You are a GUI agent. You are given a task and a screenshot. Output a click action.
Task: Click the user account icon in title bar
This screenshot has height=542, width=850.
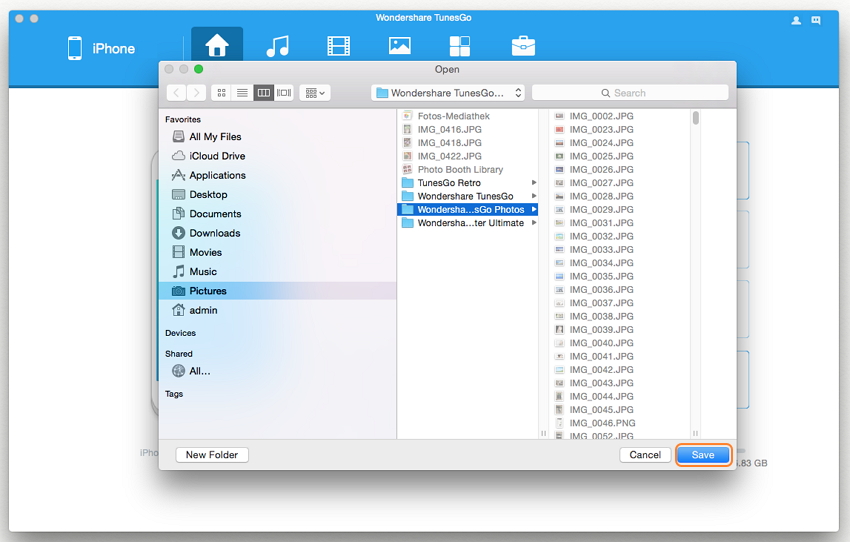(x=797, y=19)
